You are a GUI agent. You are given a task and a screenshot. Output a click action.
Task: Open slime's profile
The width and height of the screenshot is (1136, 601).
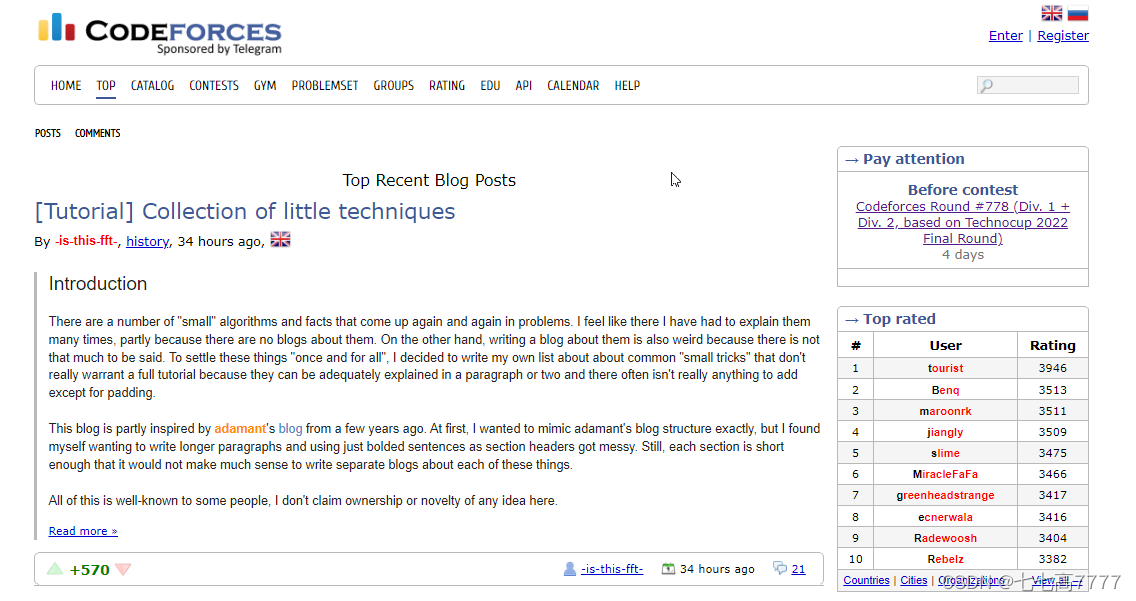click(945, 453)
